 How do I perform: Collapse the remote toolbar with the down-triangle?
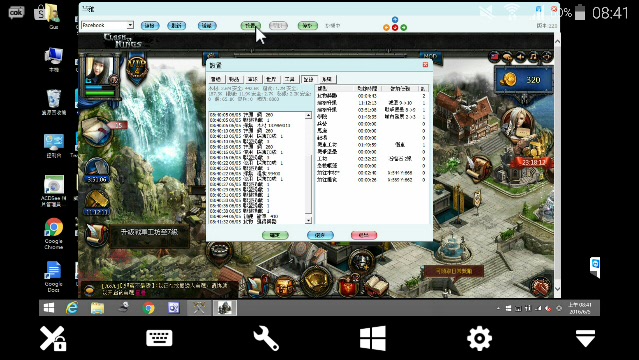point(586,338)
